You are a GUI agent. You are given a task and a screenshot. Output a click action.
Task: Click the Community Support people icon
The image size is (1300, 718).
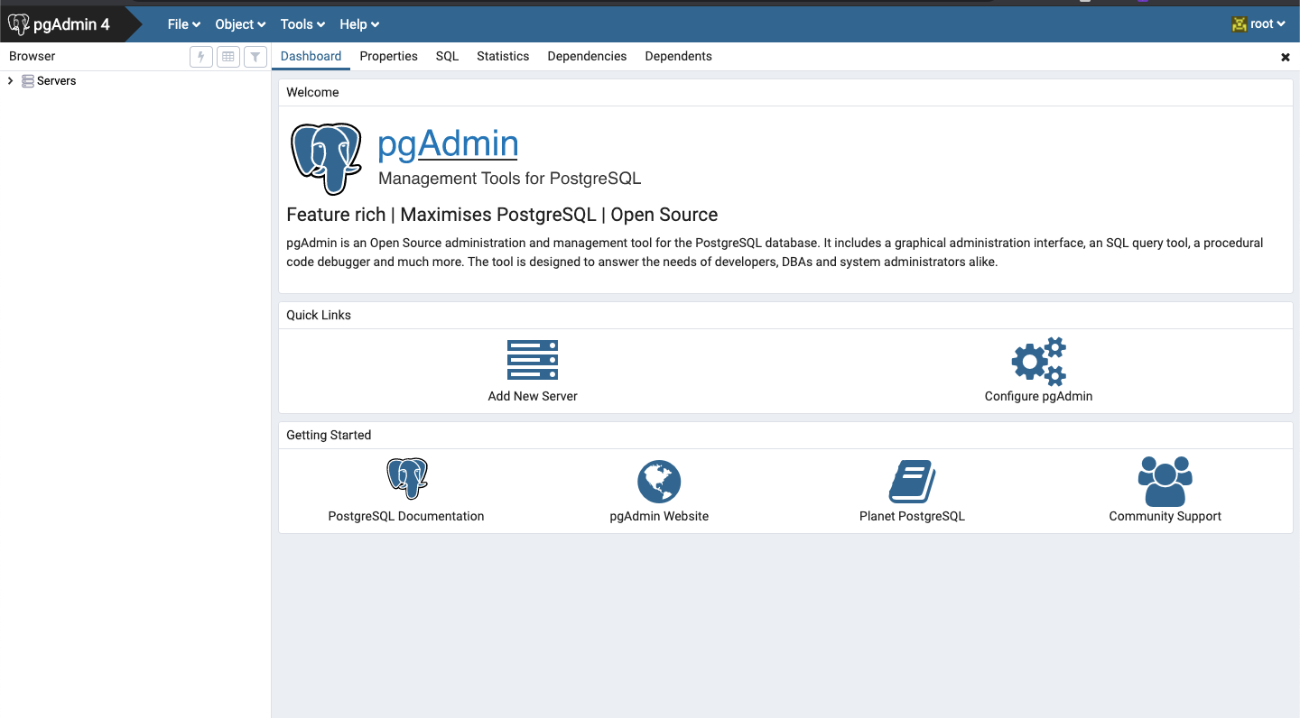click(1165, 482)
